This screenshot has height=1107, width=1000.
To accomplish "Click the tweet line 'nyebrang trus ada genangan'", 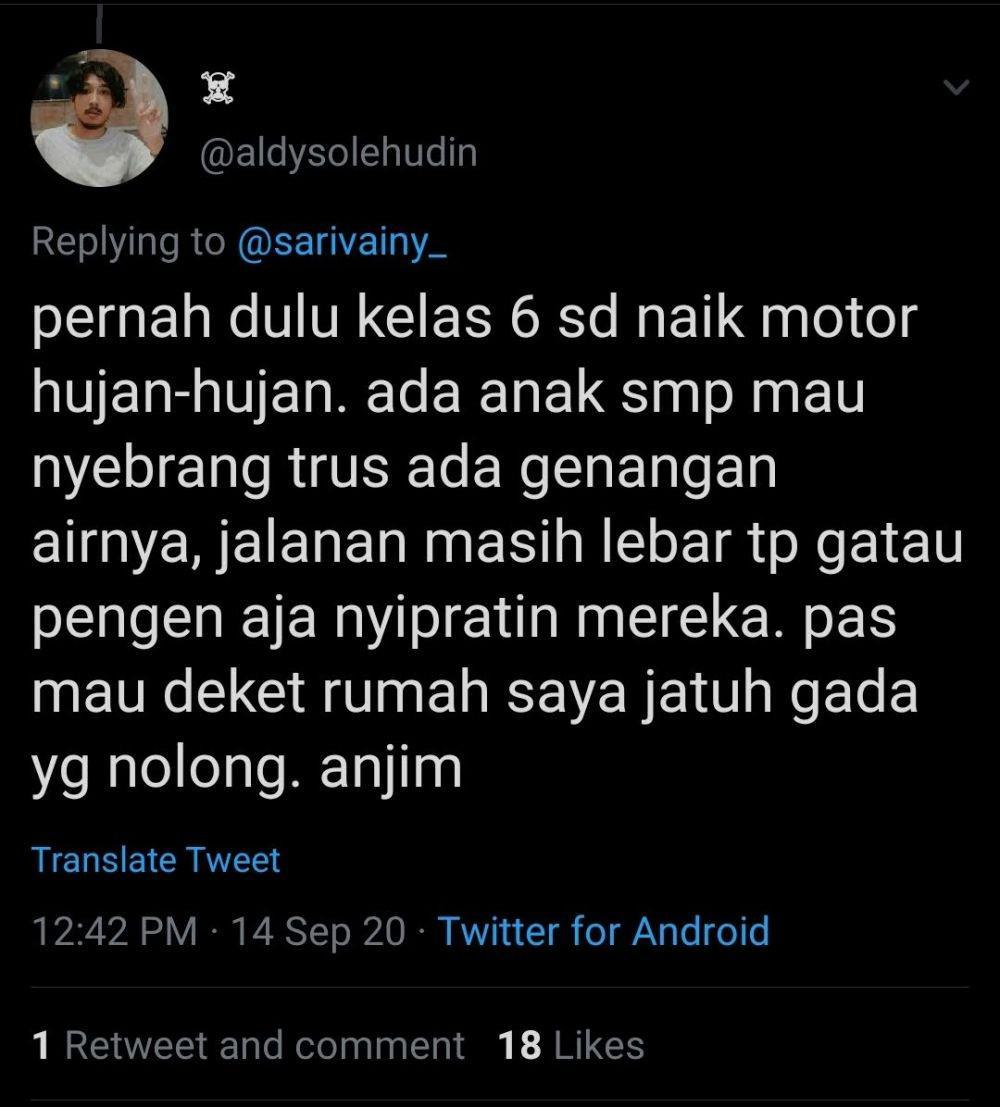I will pyautogui.click(x=404, y=470).
